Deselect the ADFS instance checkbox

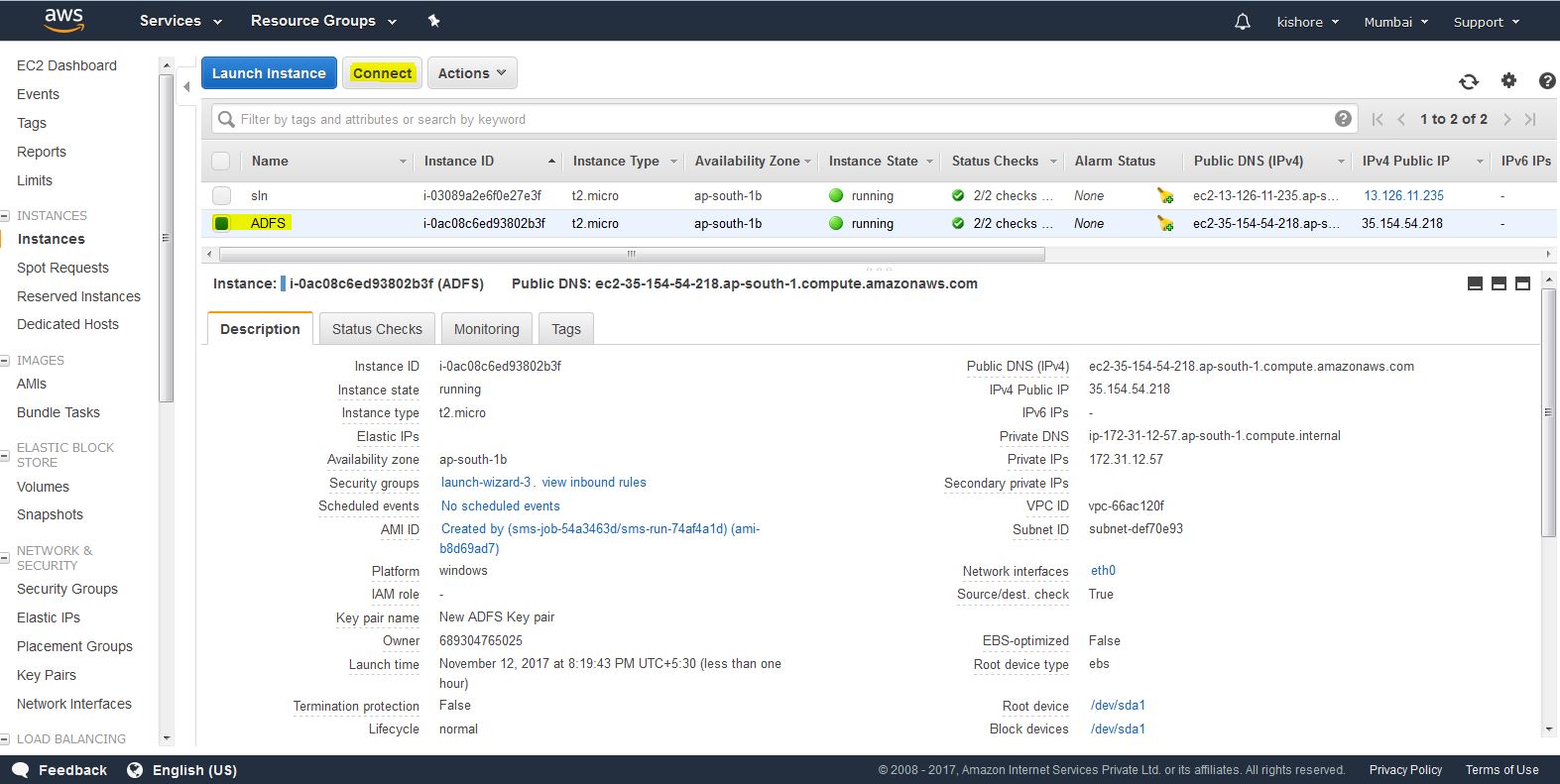[x=222, y=224]
